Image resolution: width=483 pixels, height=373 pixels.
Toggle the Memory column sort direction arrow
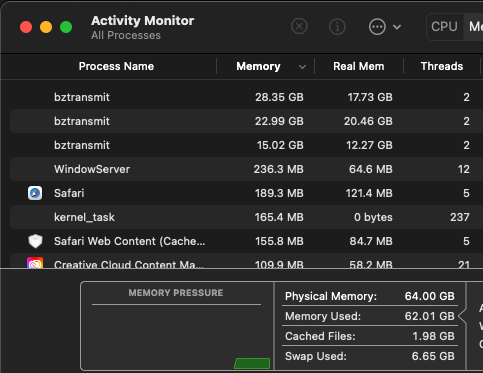tap(302, 67)
